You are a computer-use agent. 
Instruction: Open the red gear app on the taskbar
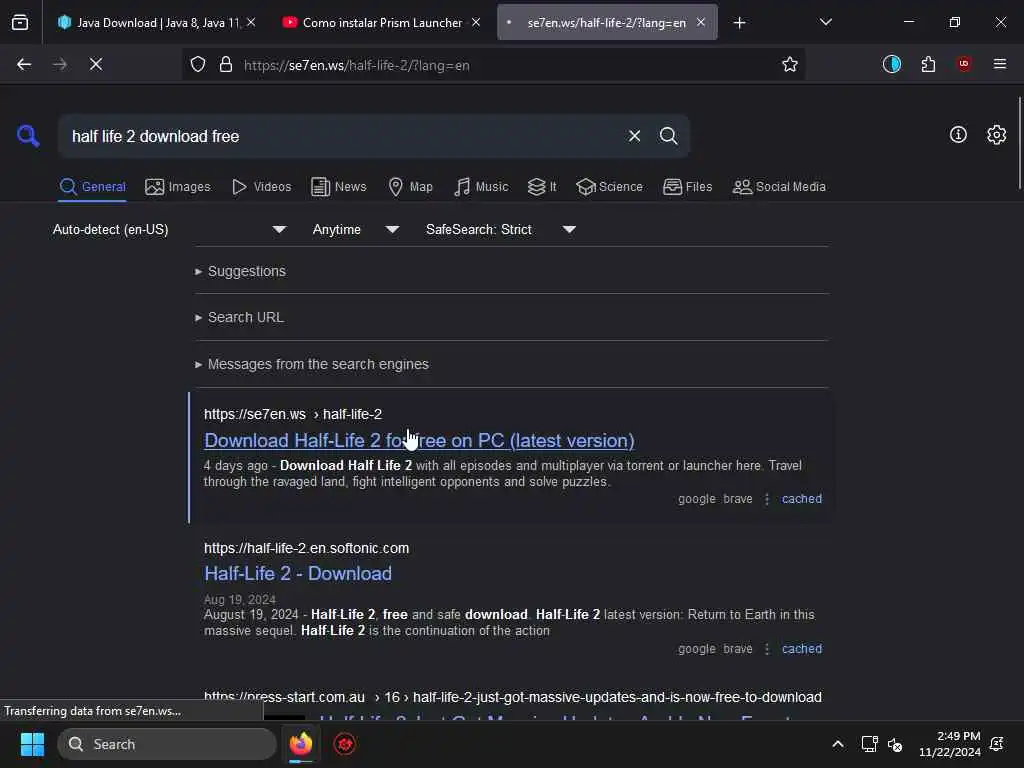(345, 744)
